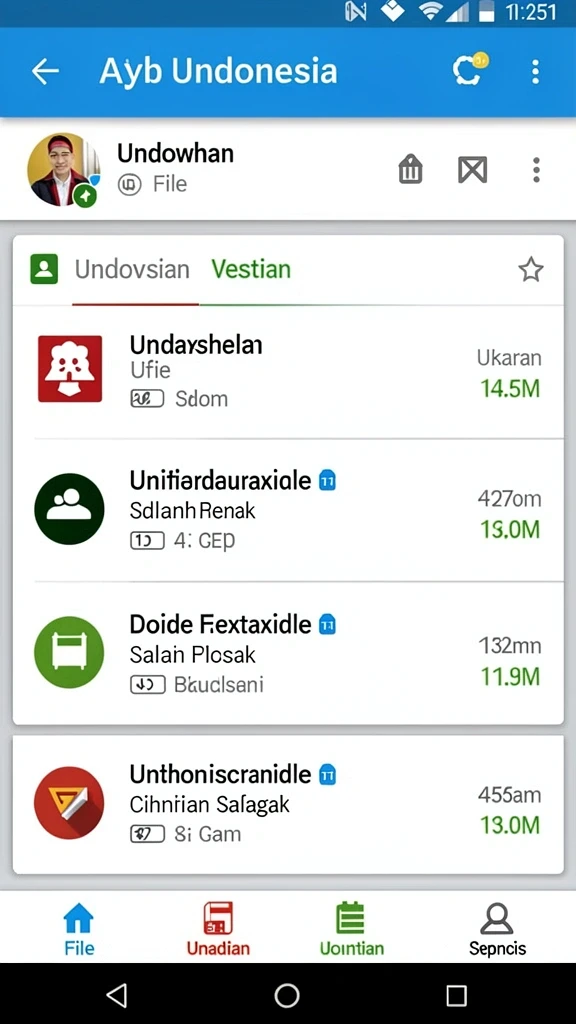This screenshot has height=1024, width=576.
Task: Switch to the Undovsian tab
Action: (132, 269)
